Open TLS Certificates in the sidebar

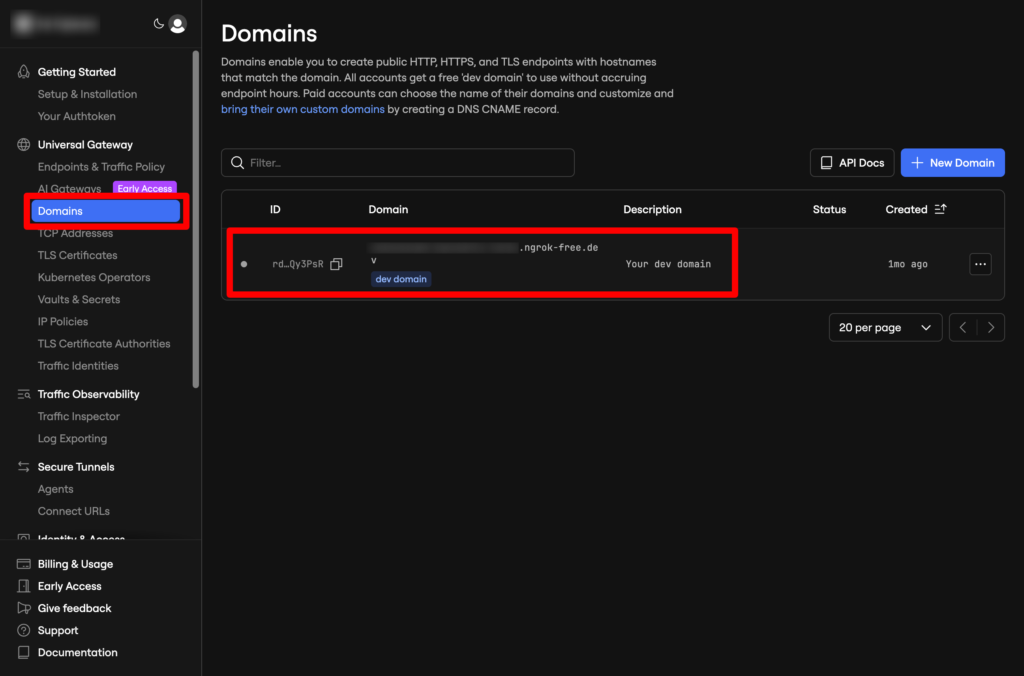pyautogui.click(x=77, y=255)
